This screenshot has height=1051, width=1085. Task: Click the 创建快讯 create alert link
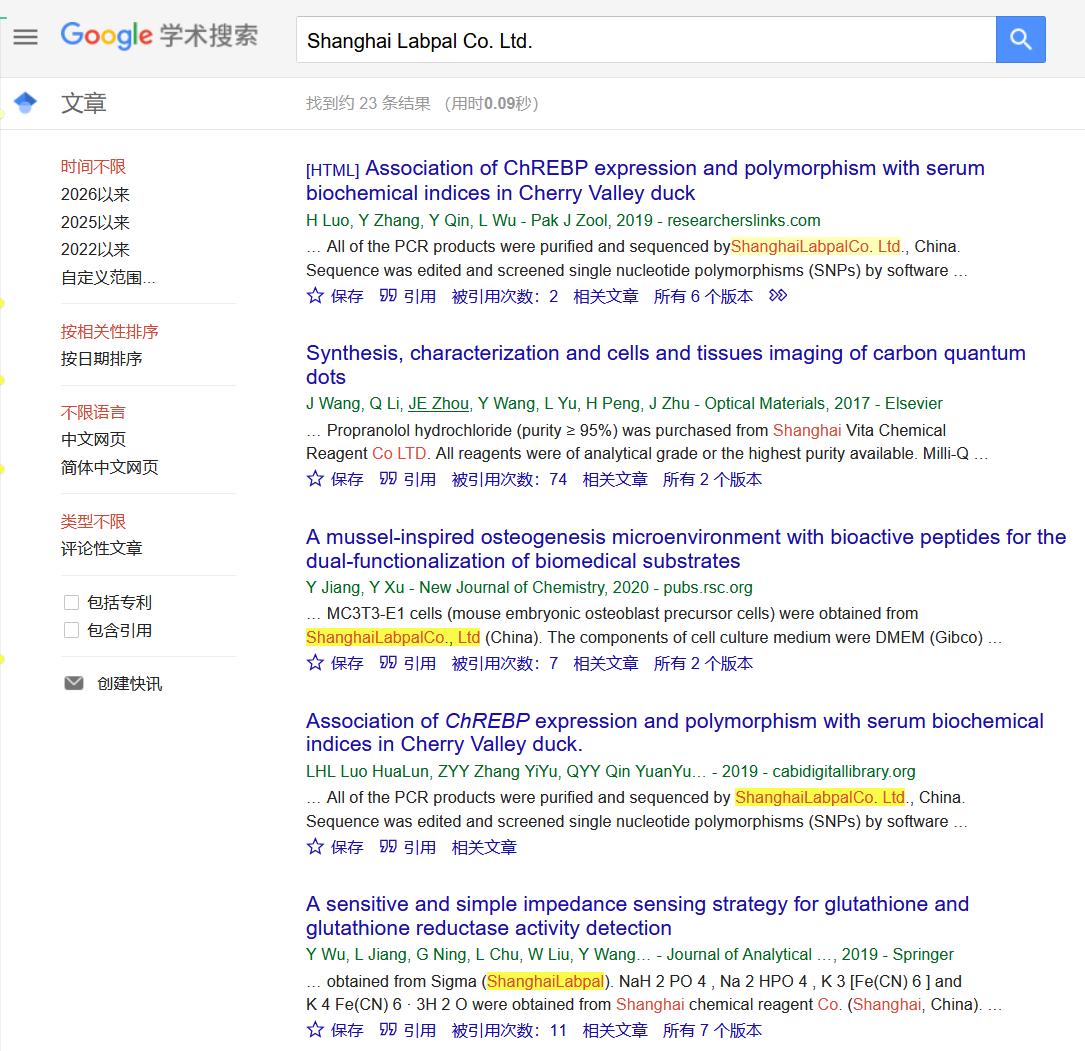coord(129,684)
